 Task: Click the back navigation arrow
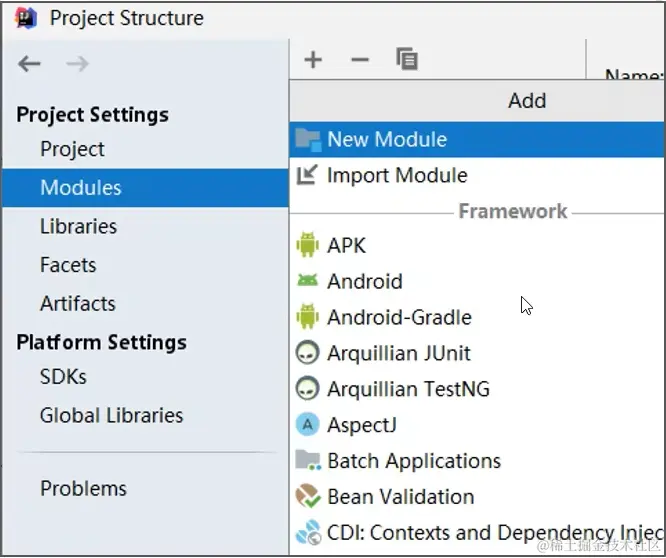point(29,64)
